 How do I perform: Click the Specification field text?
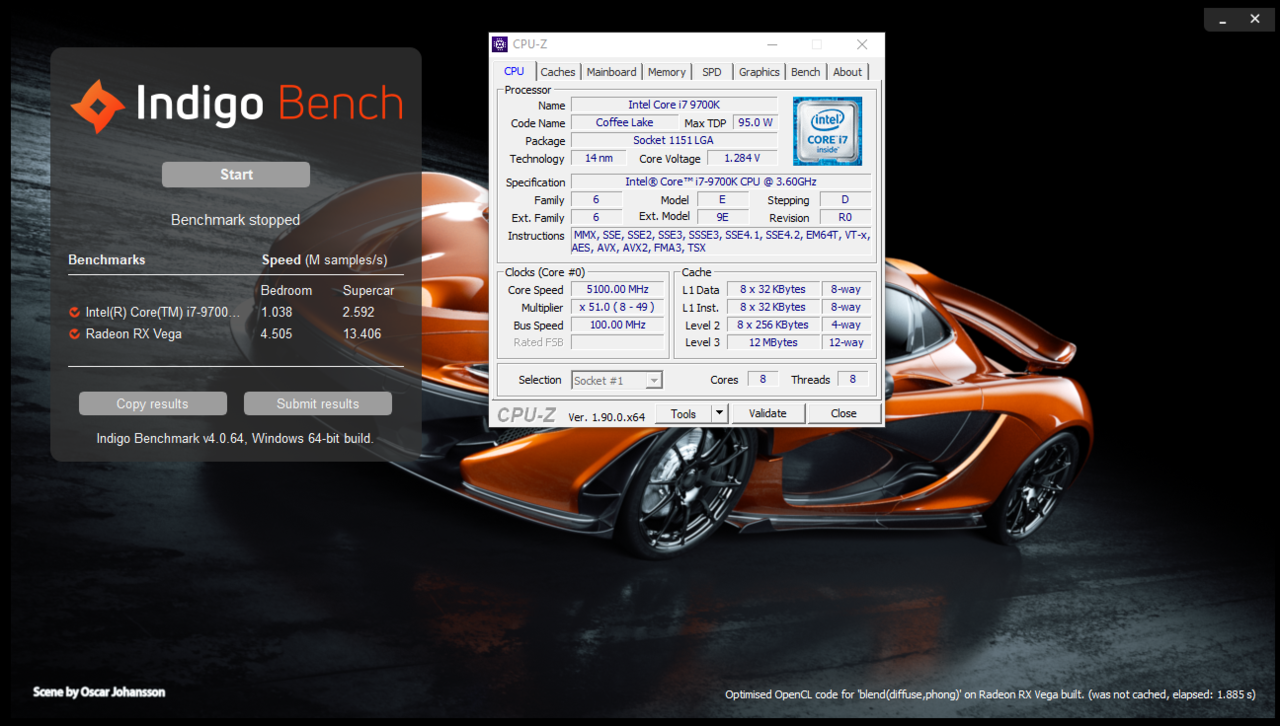tap(721, 182)
